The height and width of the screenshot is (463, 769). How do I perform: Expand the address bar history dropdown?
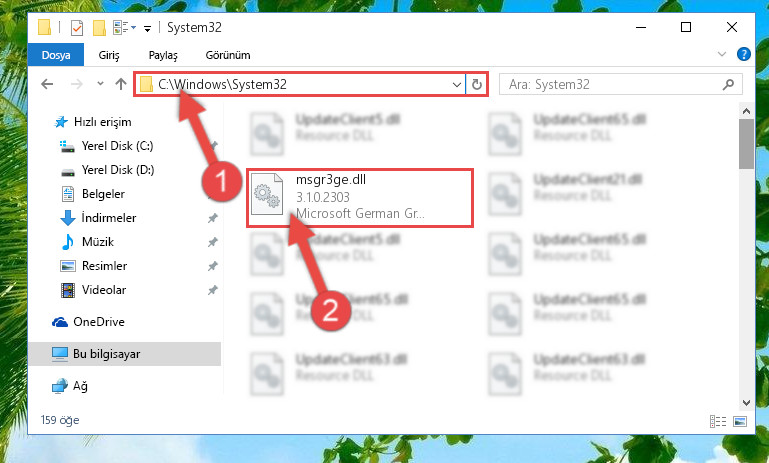click(456, 84)
